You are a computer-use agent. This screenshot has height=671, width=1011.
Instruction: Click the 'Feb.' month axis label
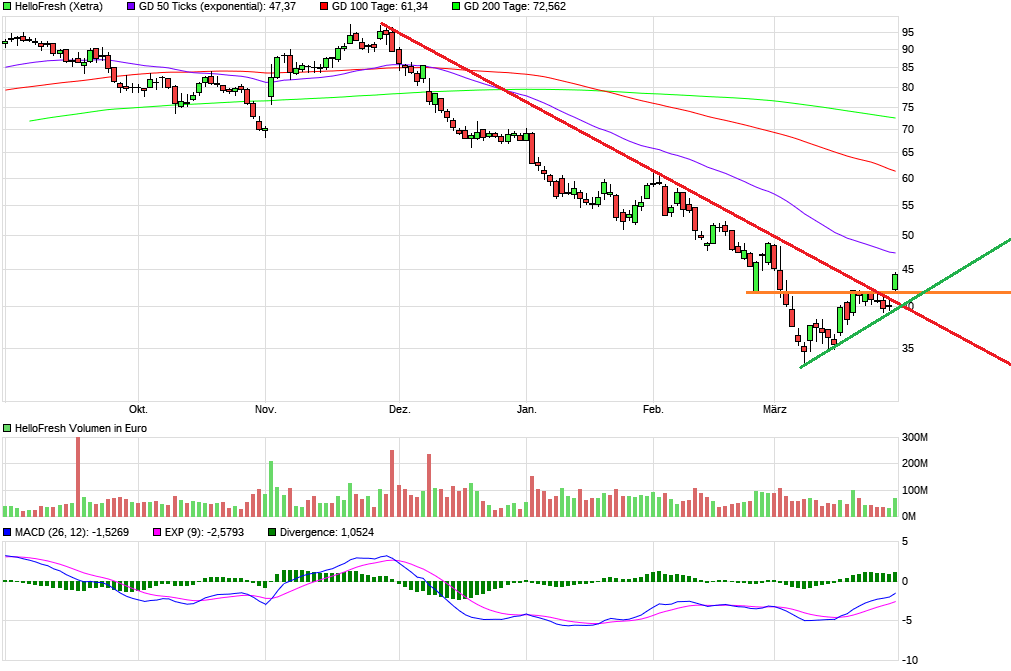(653, 409)
